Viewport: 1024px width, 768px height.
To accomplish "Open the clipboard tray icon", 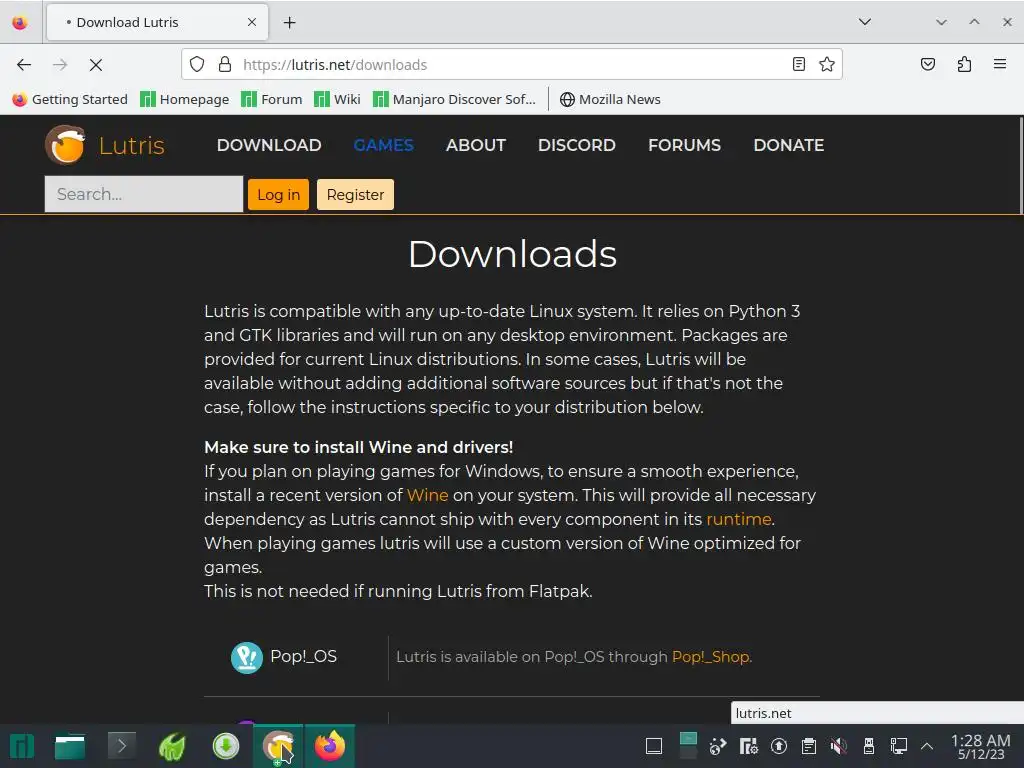I will tap(808, 746).
